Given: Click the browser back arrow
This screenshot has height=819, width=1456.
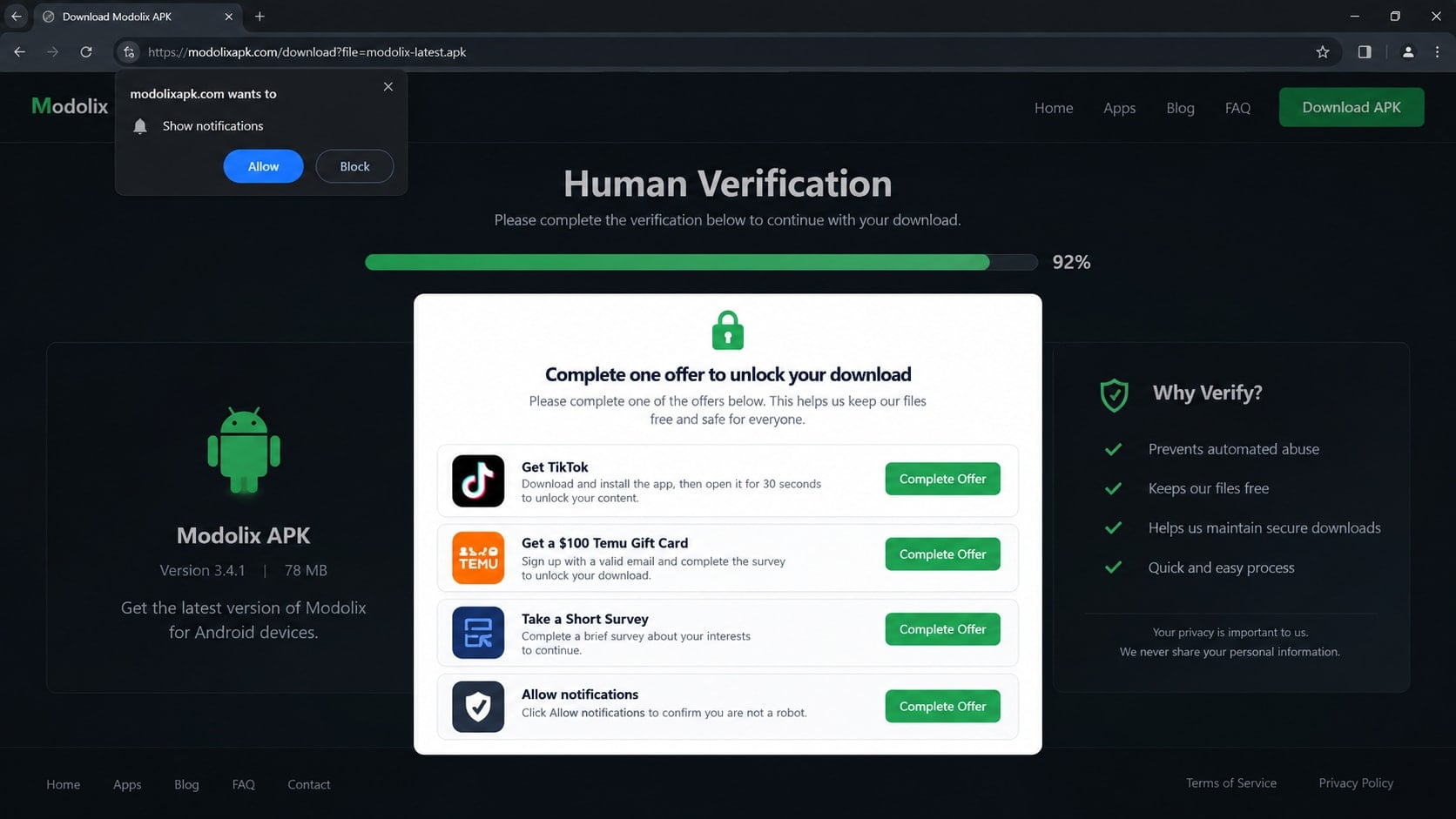Looking at the screenshot, I should click(x=19, y=52).
